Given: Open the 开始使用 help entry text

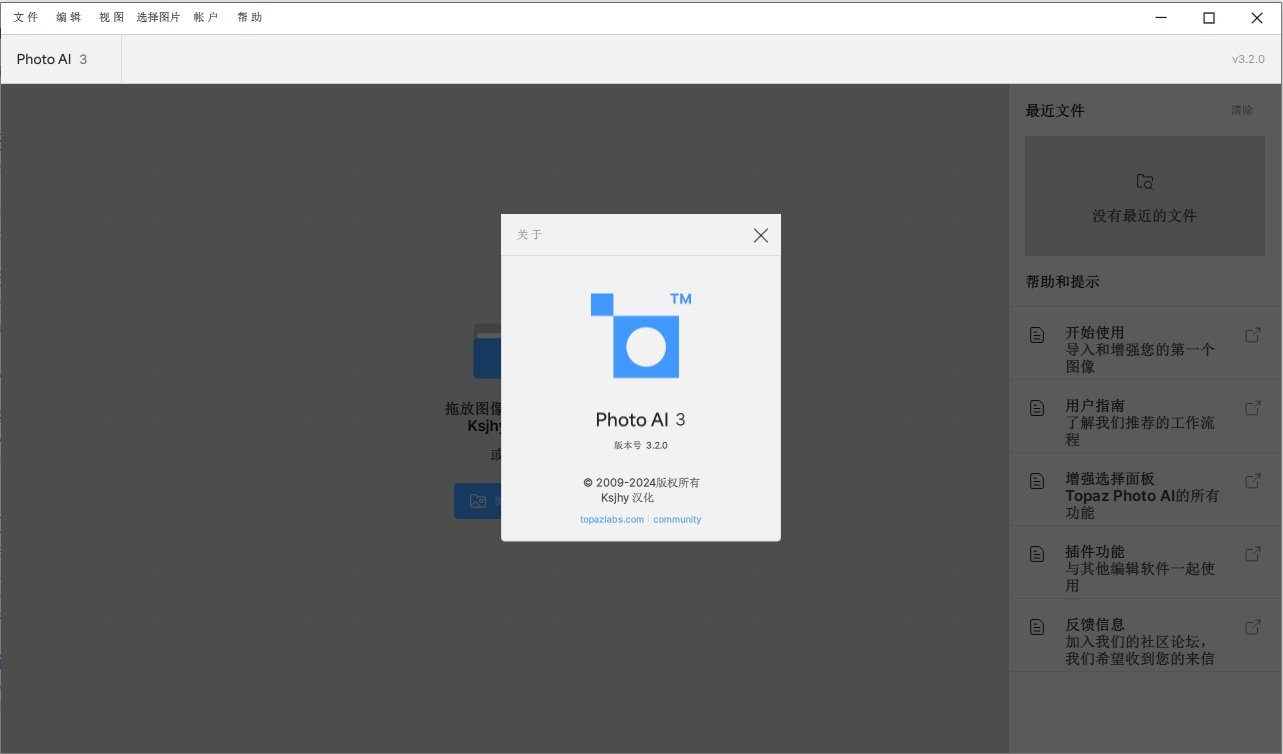Looking at the screenshot, I should pyautogui.click(x=1140, y=349).
